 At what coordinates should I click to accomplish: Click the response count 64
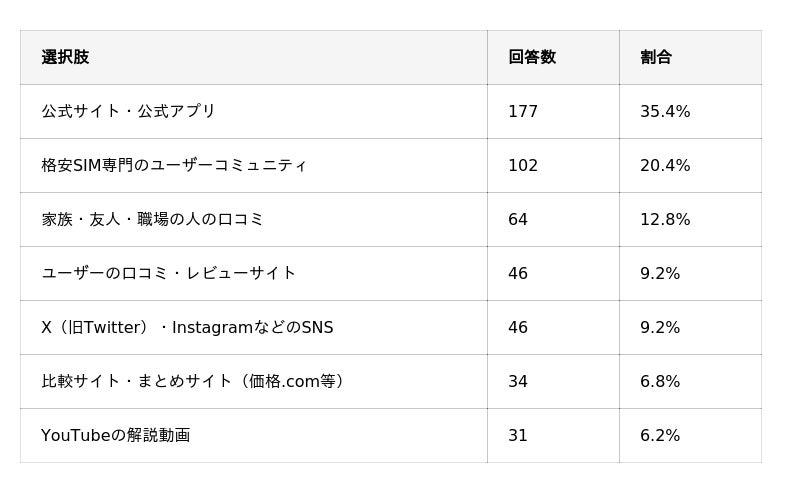(518, 220)
